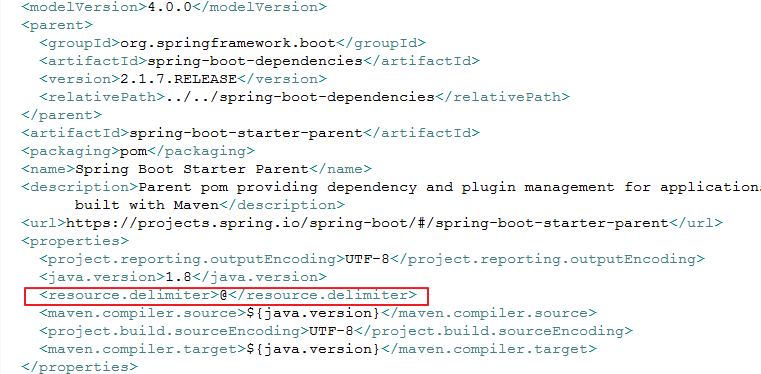Viewport: 761px width, 374px height.
Task: Click the closing properties tag
Action: point(80,367)
